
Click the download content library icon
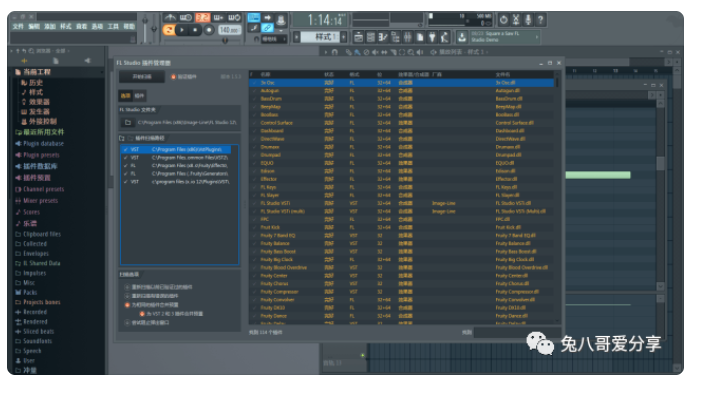click(x=462, y=37)
